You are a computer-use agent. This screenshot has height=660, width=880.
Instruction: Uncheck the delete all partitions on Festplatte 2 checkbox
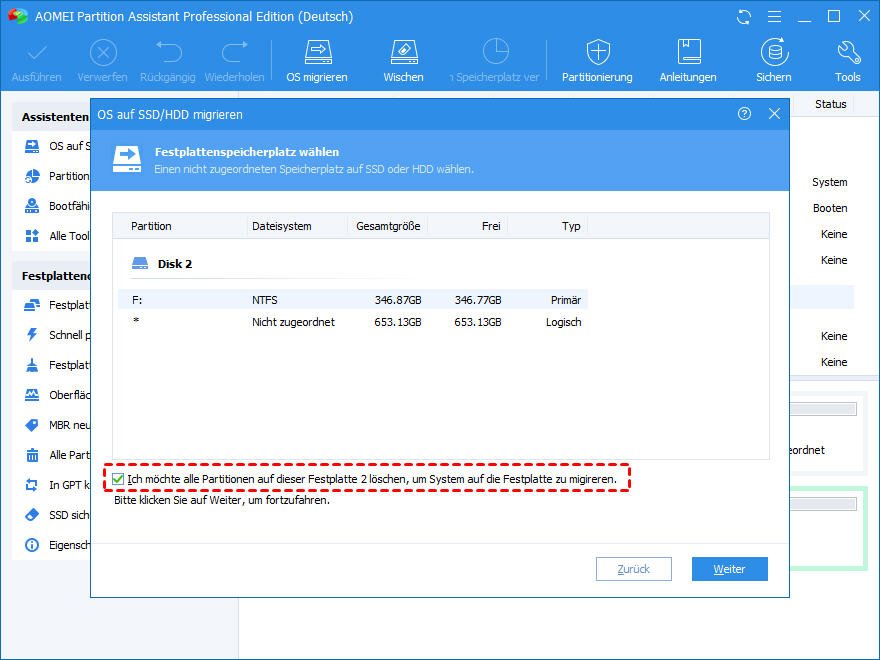pyautogui.click(x=118, y=479)
